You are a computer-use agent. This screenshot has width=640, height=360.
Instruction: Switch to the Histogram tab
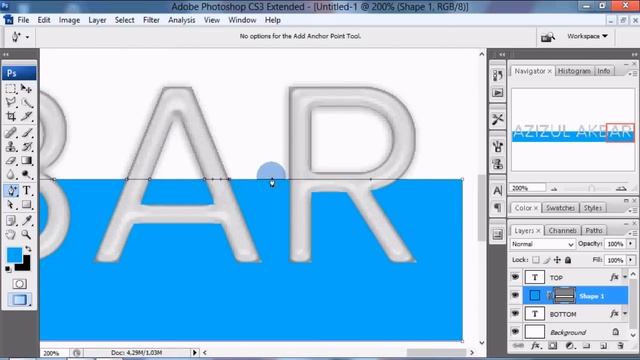coord(574,71)
